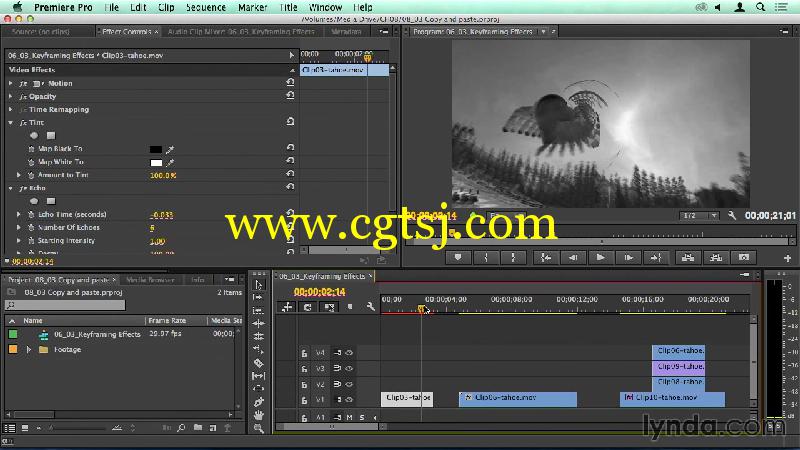This screenshot has width=800, height=450.
Task: Open Program Monitor settings wrench
Action: (732, 215)
